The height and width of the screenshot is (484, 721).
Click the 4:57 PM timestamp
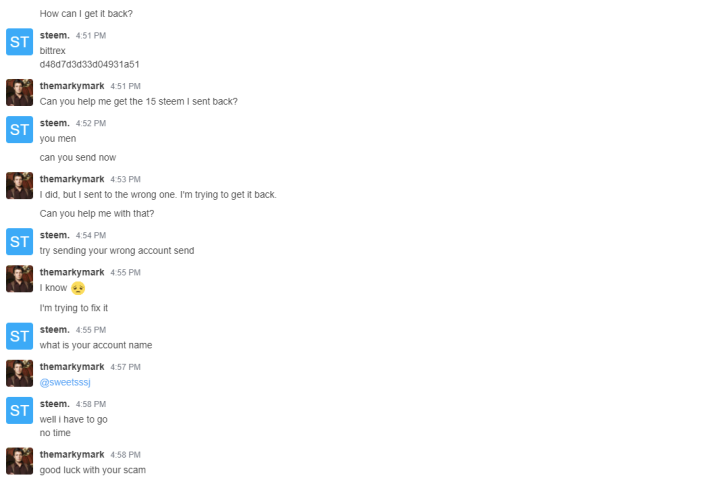[125, 367]
